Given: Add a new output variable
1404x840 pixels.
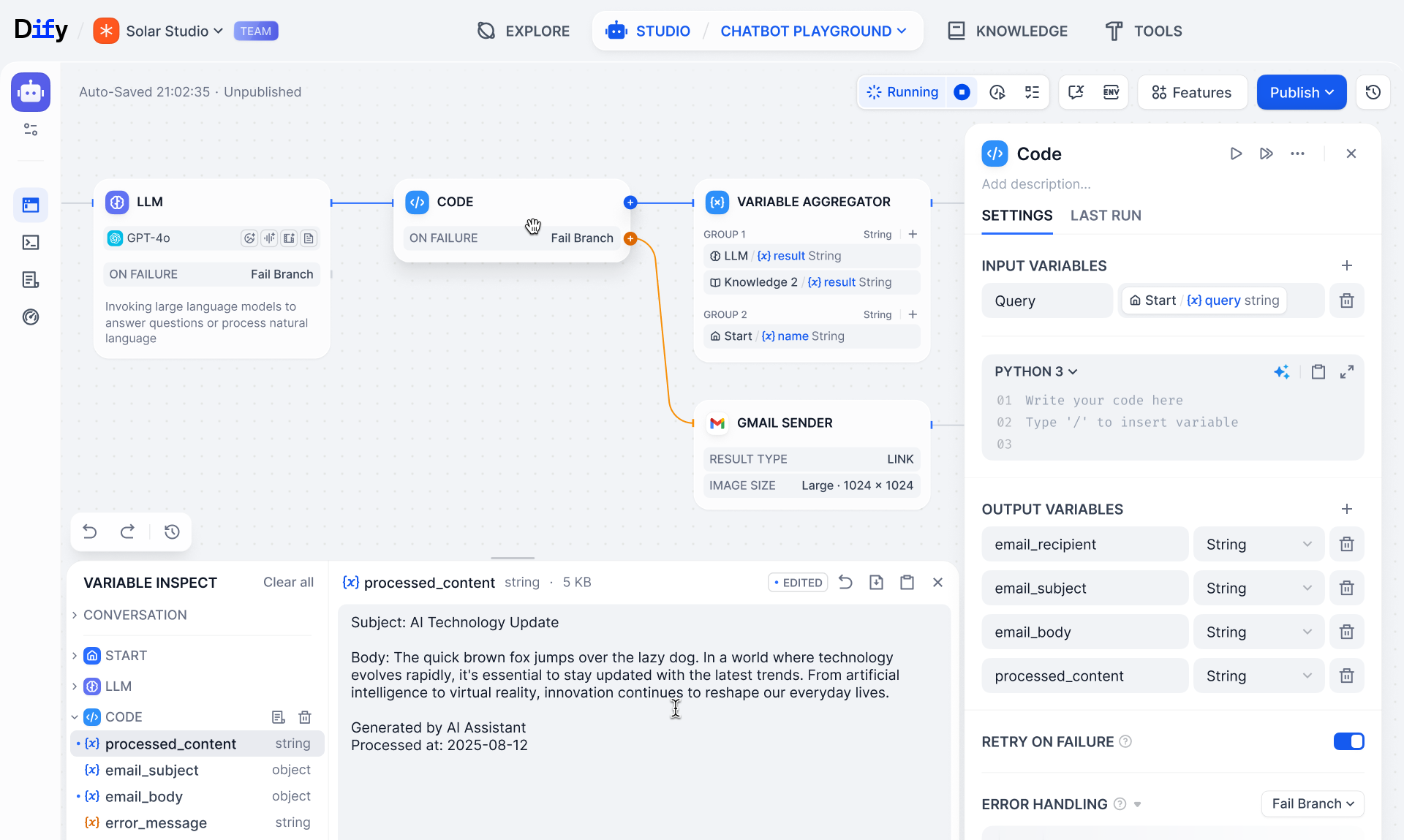Looking at the screenshot, I should 1347,509.
